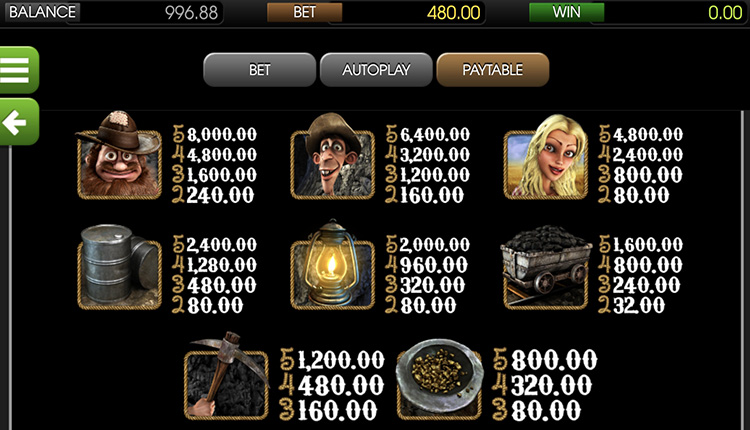Image resolution: width=750 pixels, height=430 pixels.
Task: Click the coal mine cart symbol
Action: click(546, 268)
